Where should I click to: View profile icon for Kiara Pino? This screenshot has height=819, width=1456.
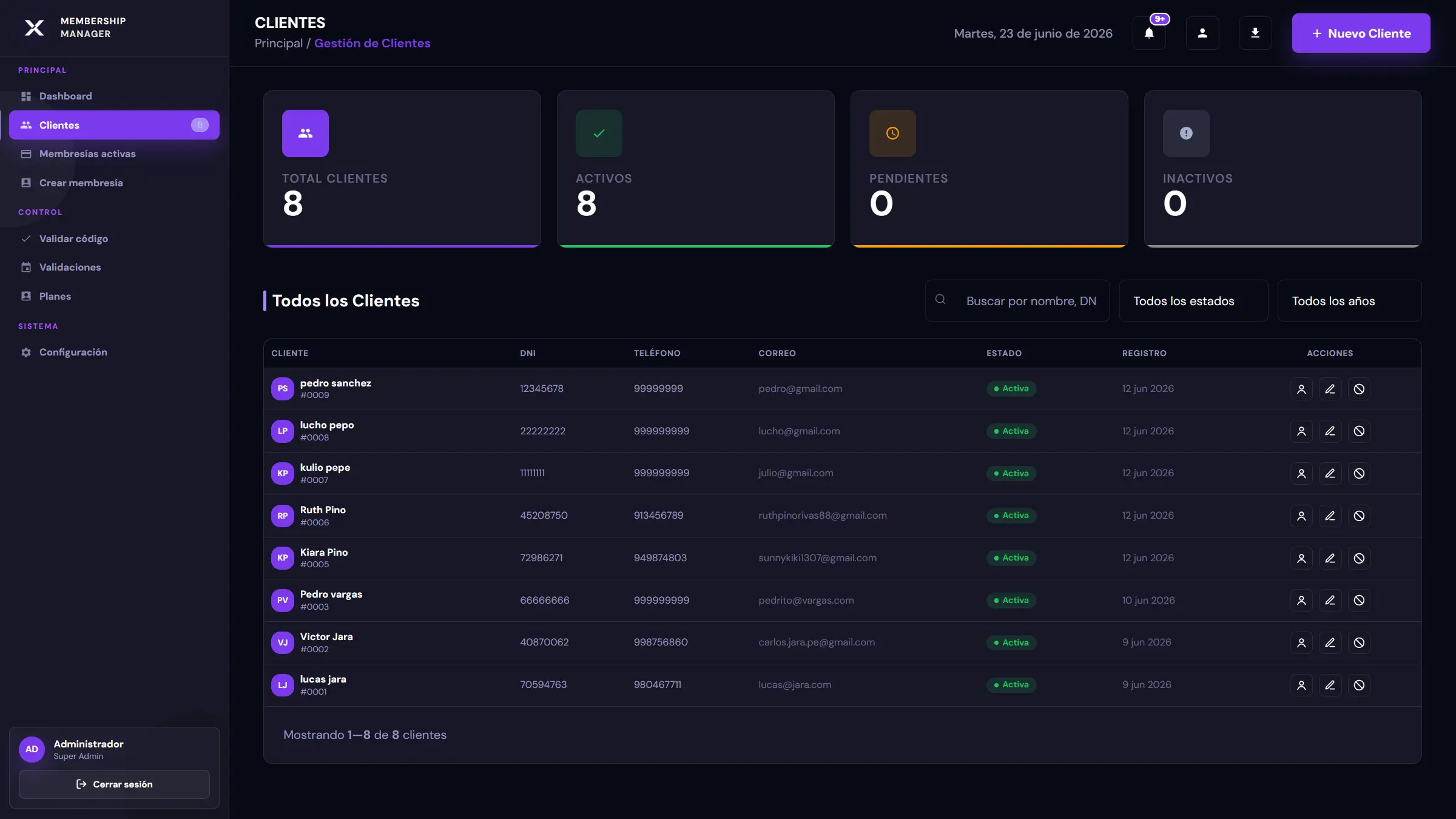(1301, 558)
